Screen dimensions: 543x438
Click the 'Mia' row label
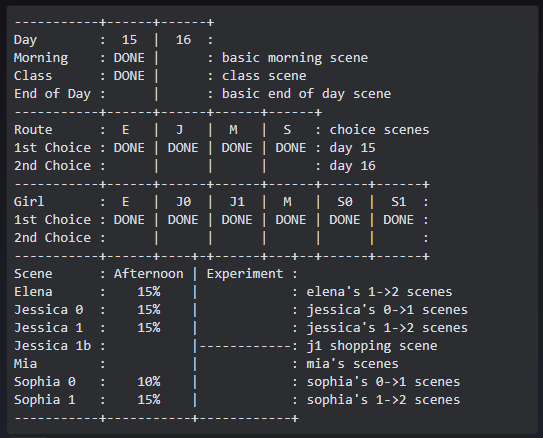[25, 364]
